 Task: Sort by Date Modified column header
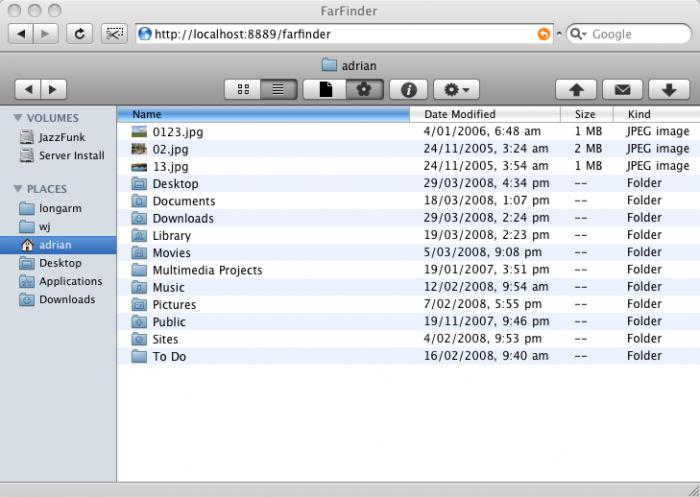click(459, 114)
